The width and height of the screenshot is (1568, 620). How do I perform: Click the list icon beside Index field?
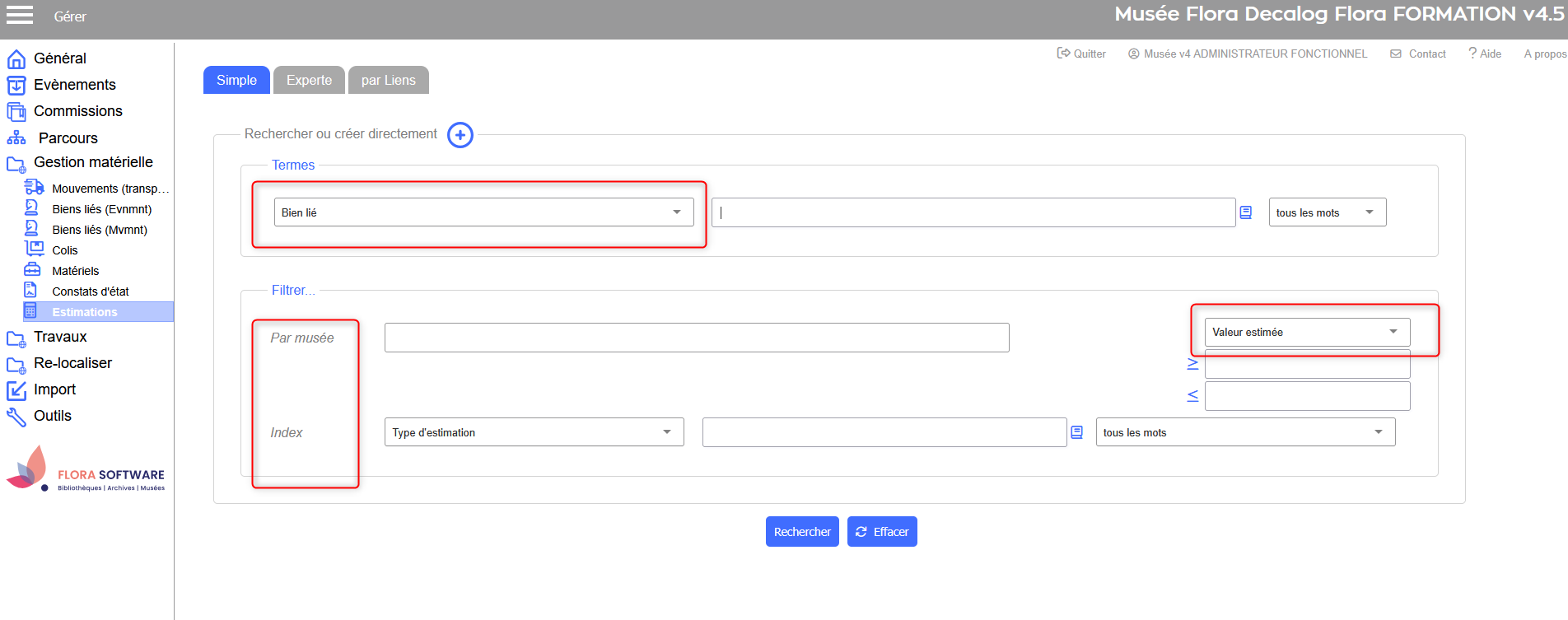[1076, 432]
